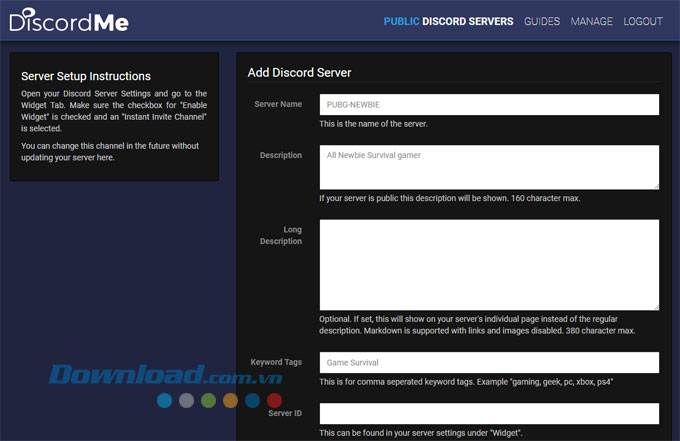Go to the Manage page
This screenshot has height=441, width=680.
click(592, 21)
